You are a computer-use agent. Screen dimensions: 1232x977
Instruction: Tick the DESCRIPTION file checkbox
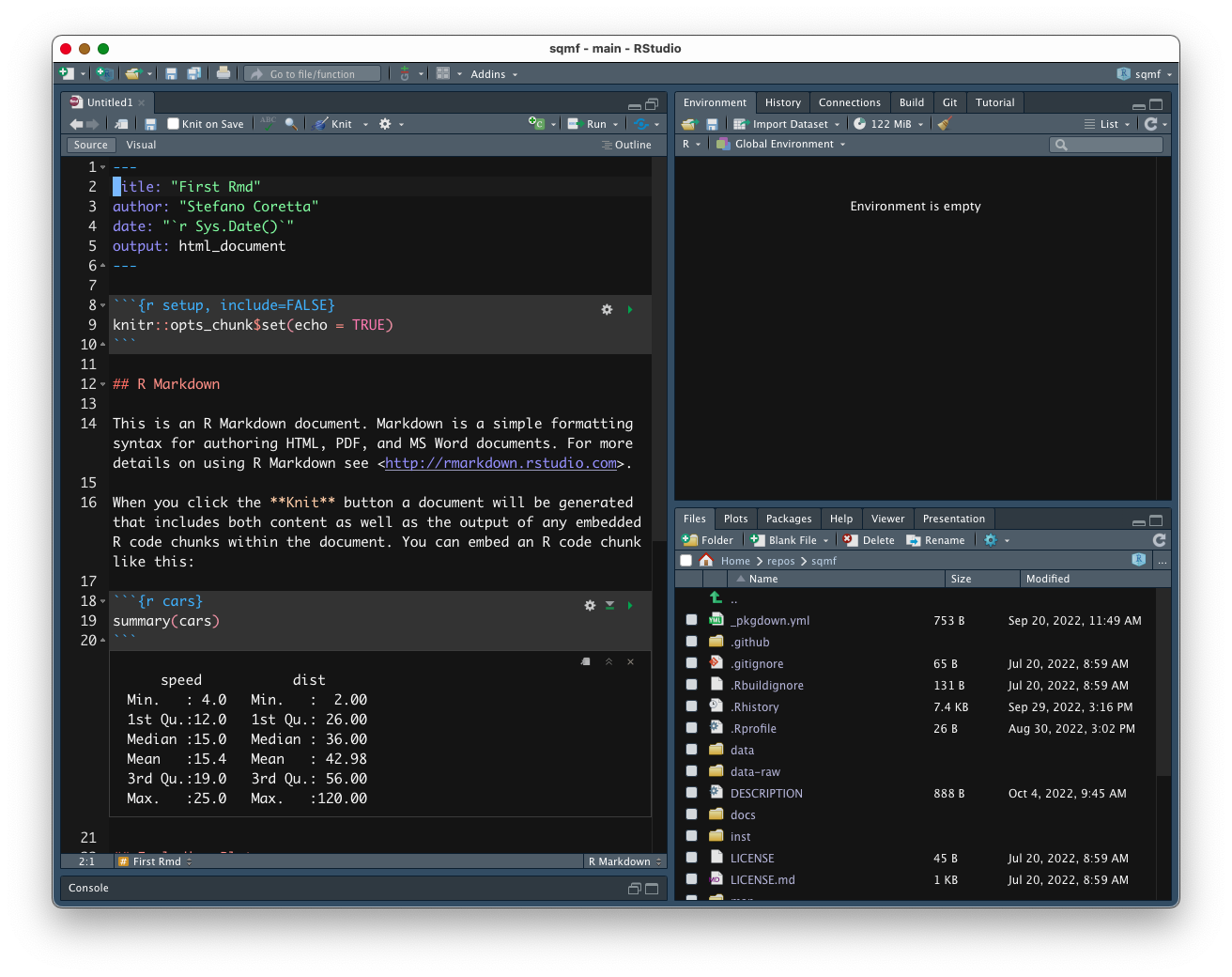(692, 793)
